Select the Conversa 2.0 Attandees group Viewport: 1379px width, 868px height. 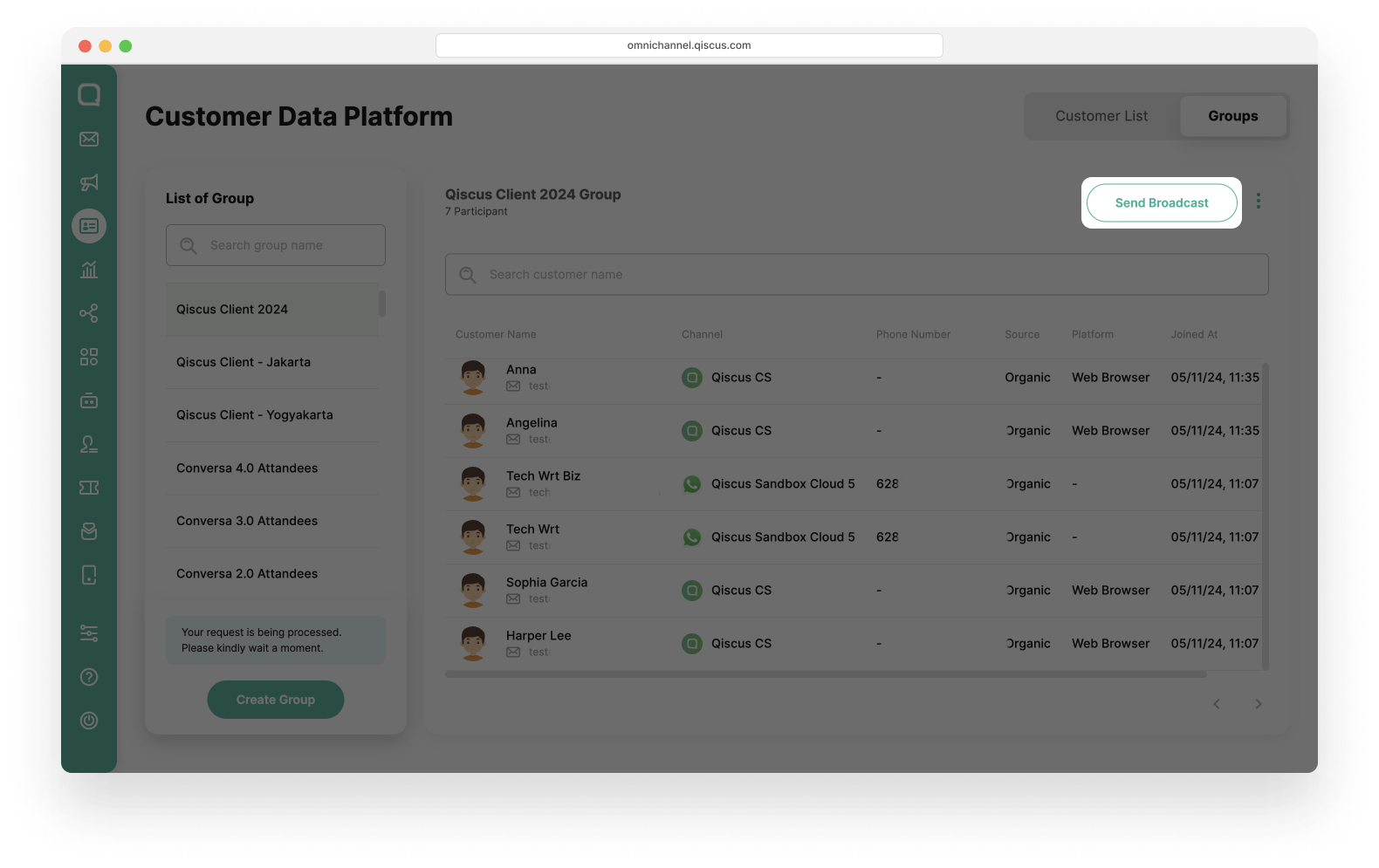click(272, 574)
